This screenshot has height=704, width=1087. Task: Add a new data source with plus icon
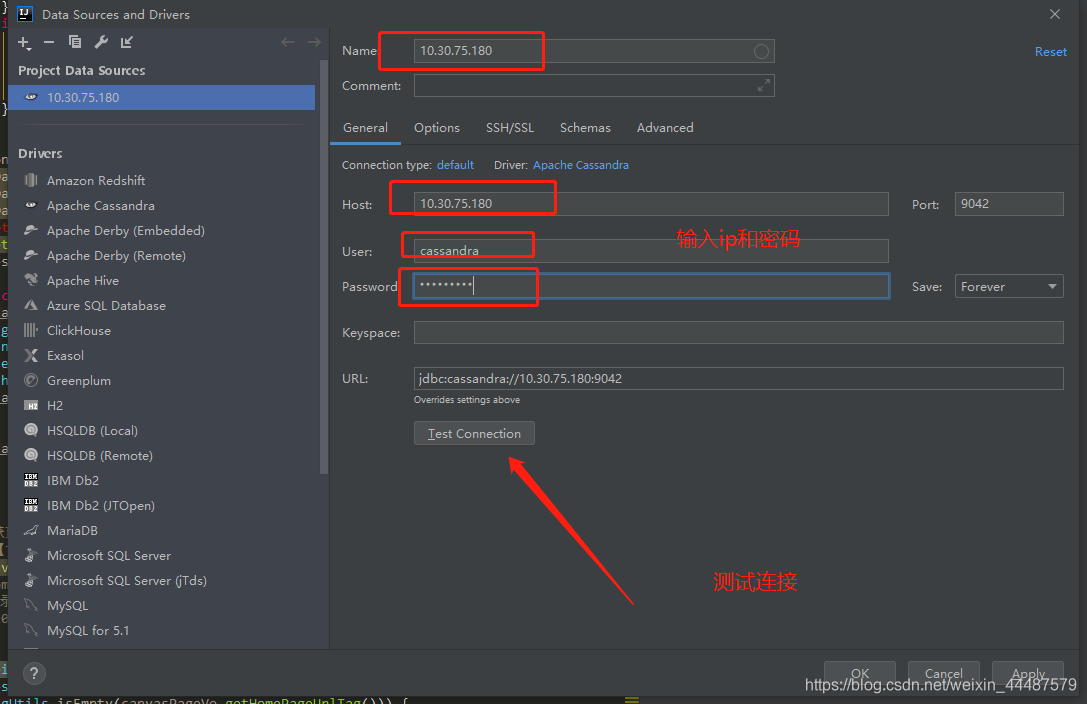24,43
